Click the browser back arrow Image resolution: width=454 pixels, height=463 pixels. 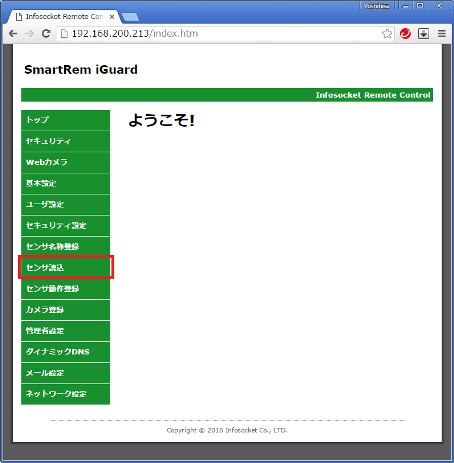[13, 34]
